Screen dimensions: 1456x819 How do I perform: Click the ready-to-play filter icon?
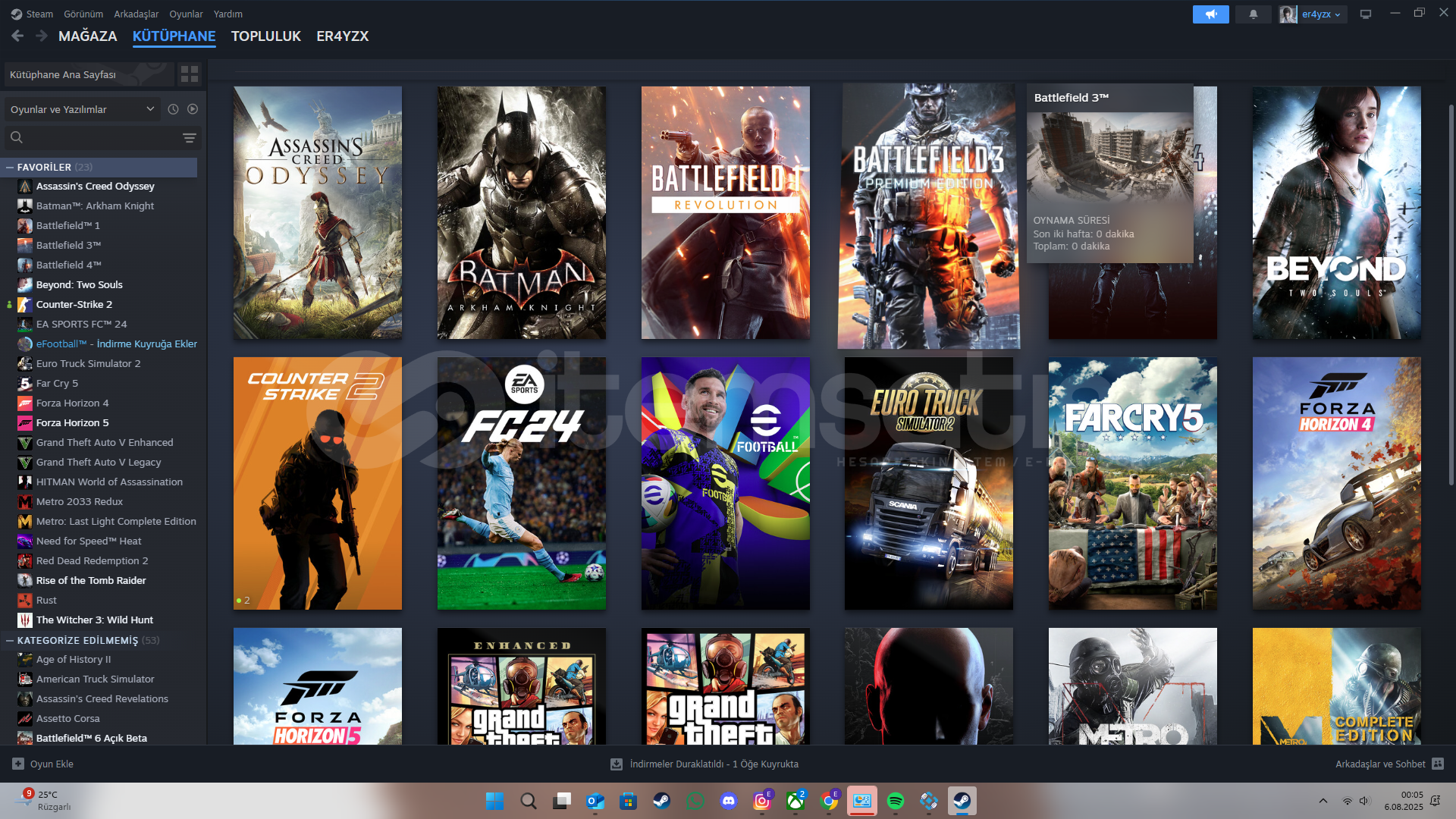click(x=193, y=109)
